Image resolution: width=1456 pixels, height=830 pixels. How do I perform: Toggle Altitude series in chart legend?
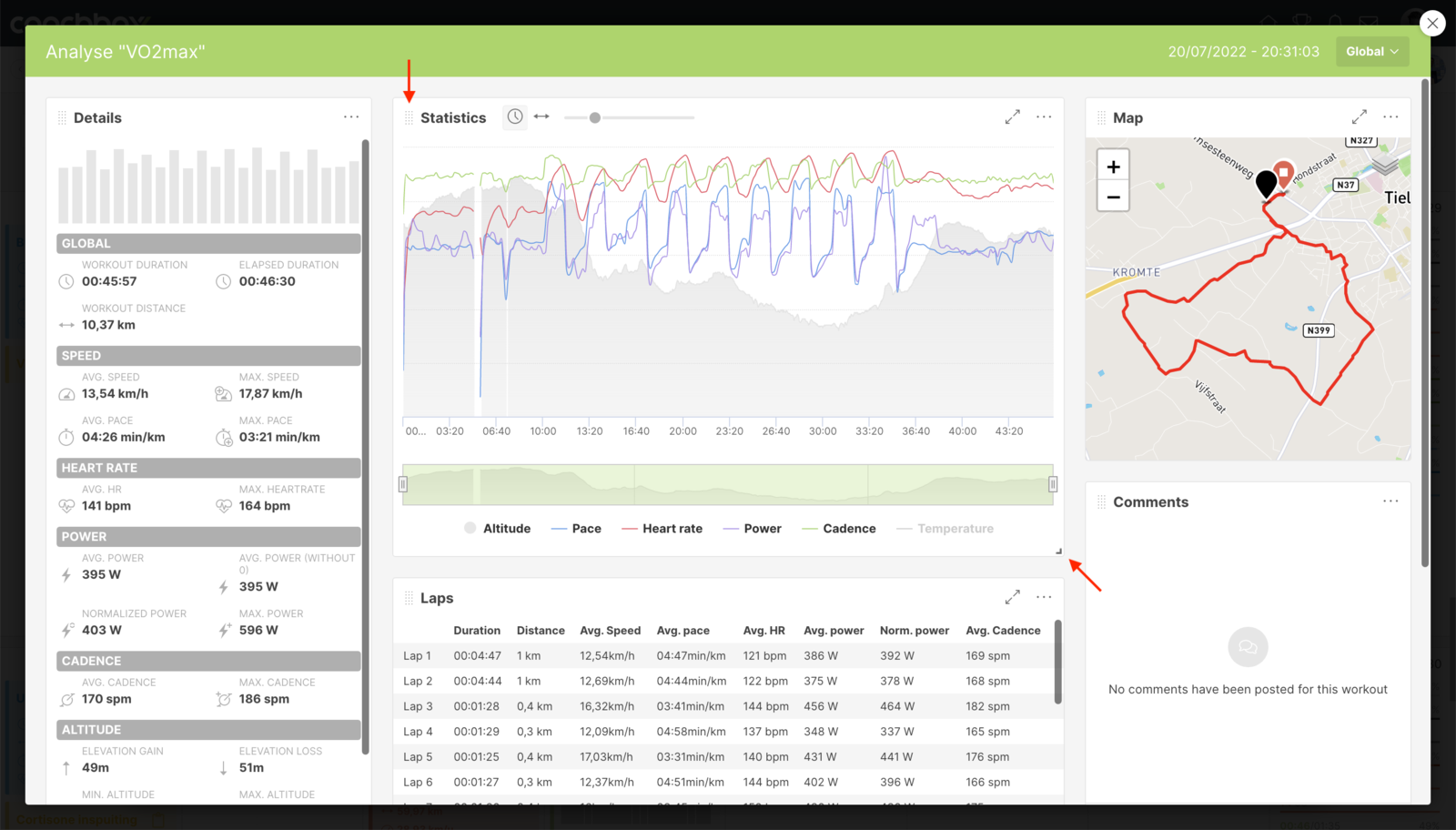point(497,528)
